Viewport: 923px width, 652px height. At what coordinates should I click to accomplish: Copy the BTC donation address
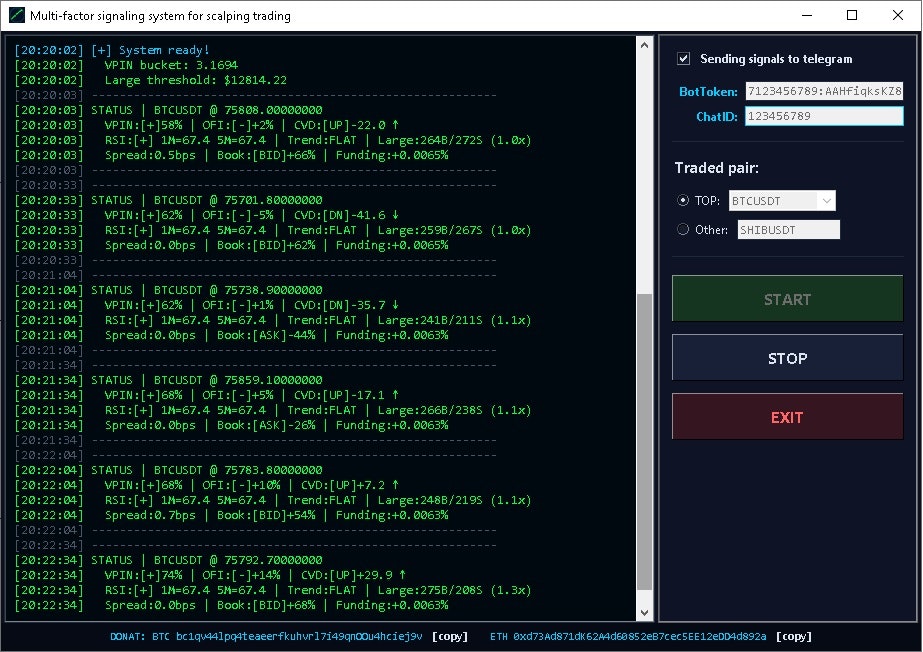pos(450,636)
